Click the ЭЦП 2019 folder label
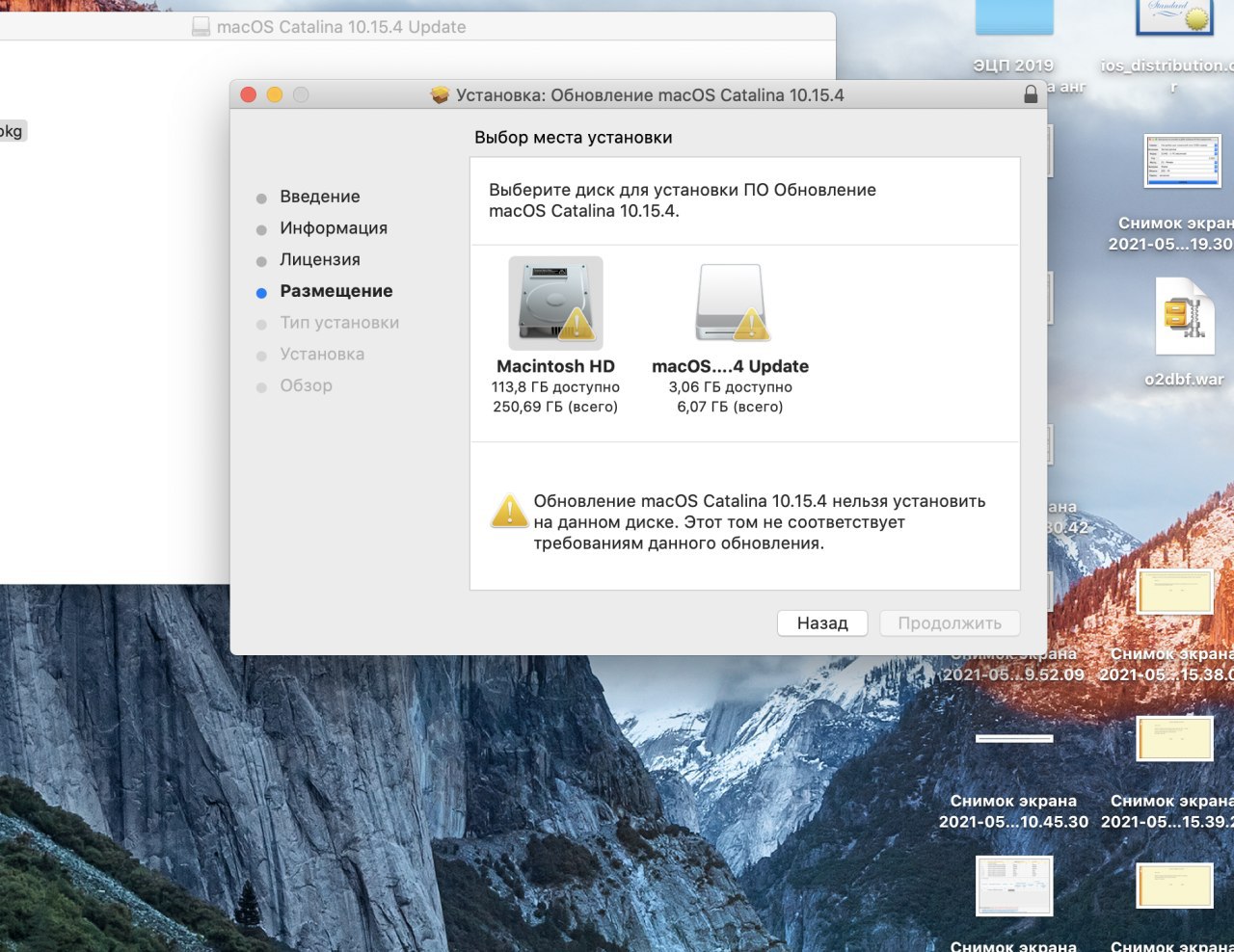 point(1013,66)
